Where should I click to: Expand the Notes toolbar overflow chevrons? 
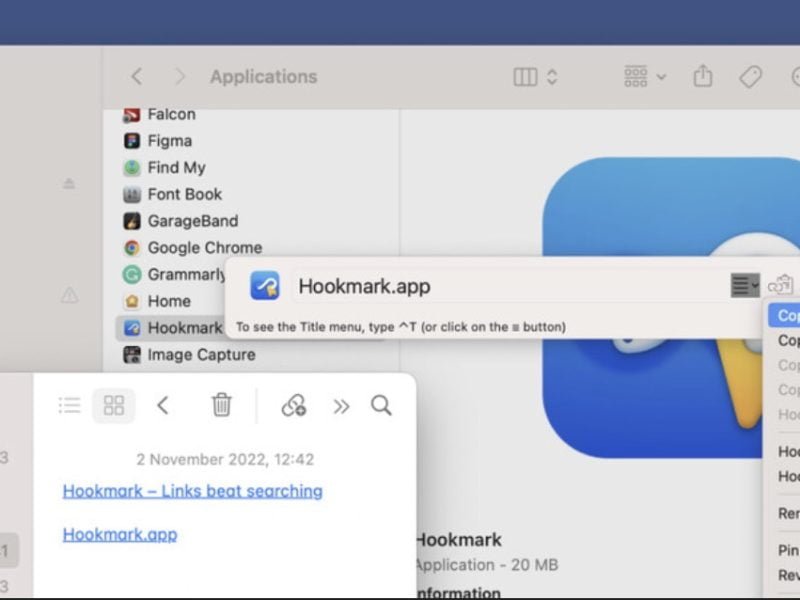pyautogui.click(x=342, y=405)
